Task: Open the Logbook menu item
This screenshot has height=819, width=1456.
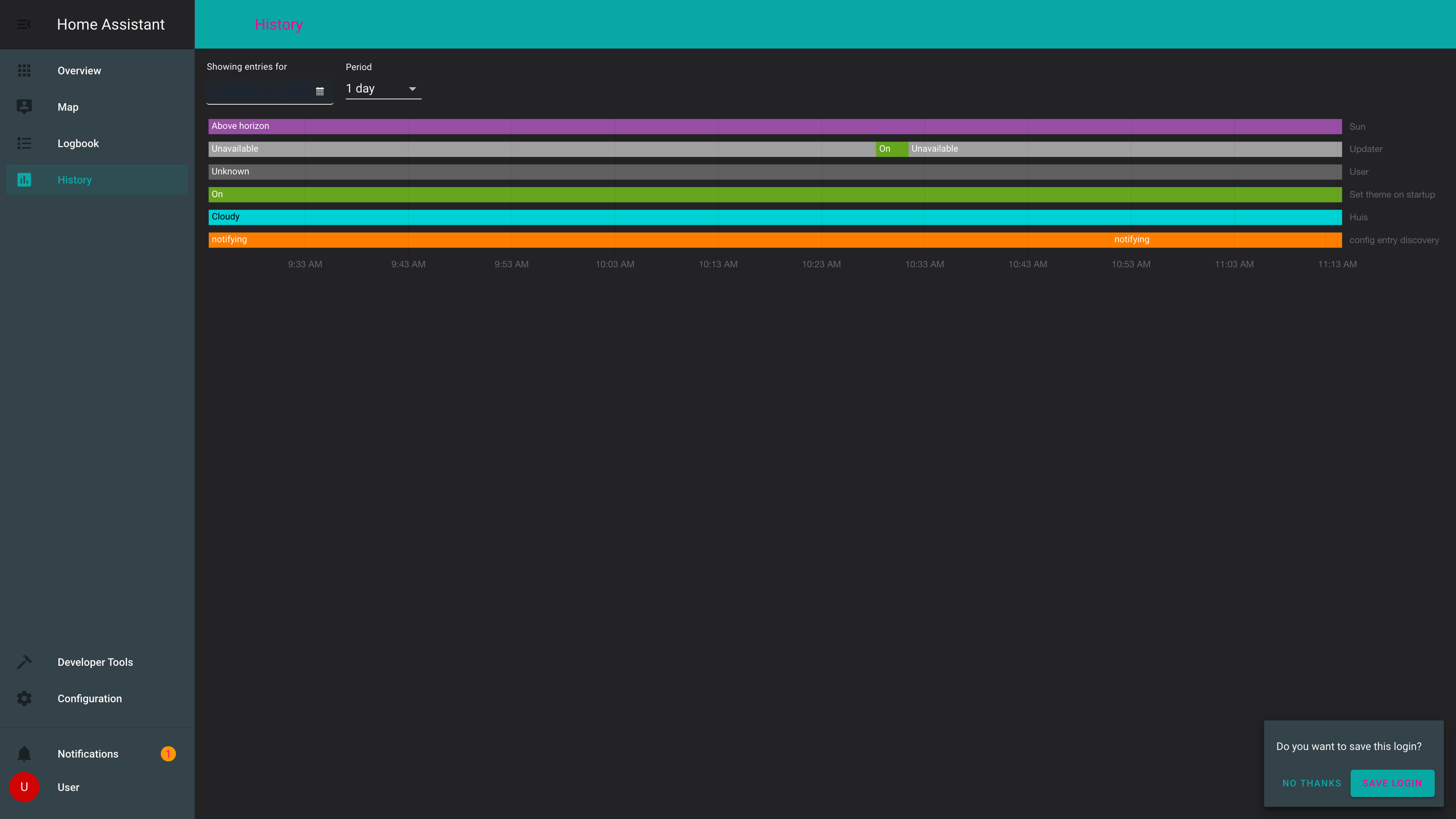Action: click(78, 144)
